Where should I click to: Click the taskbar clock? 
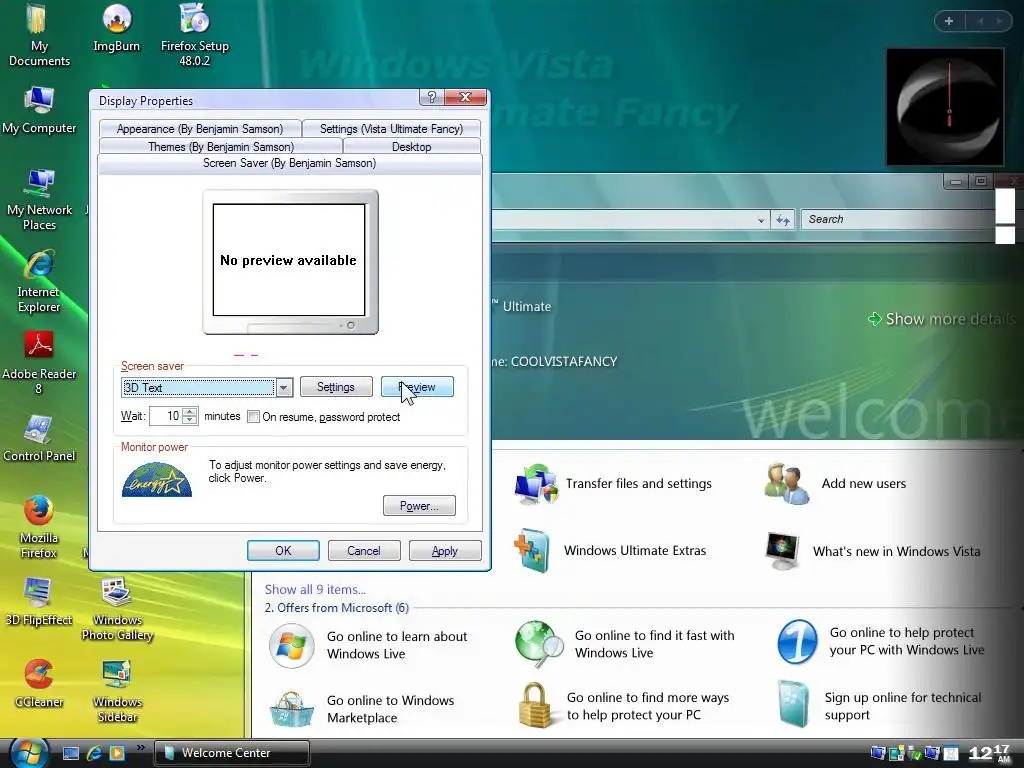pos(989,753)
